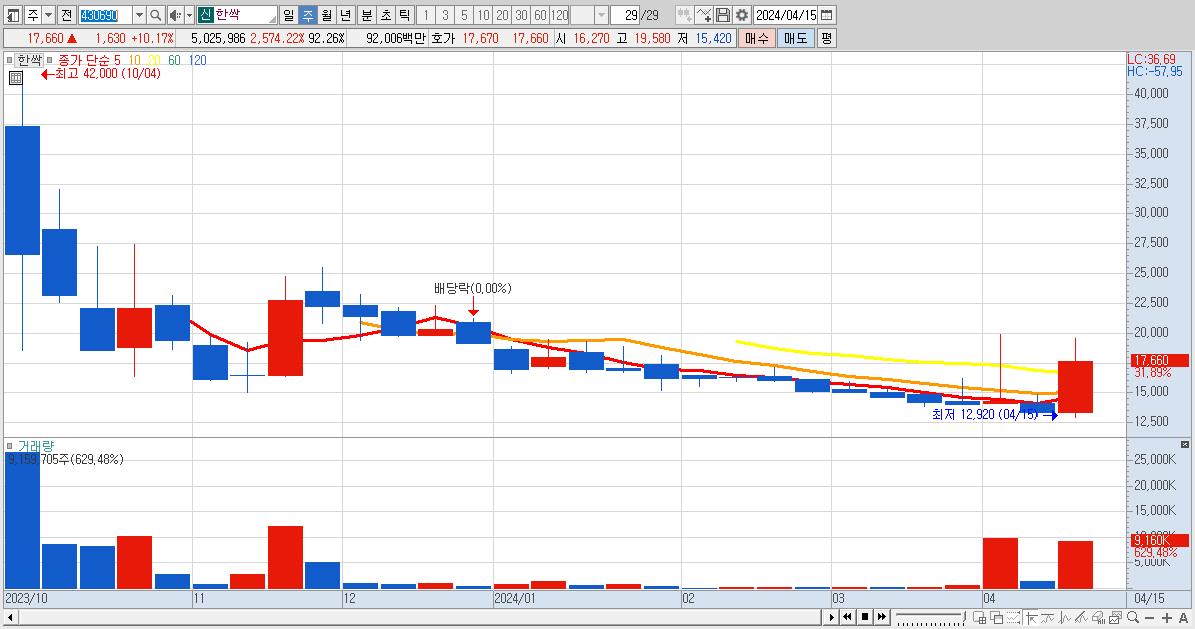Open the calendar date picker icon
The width and height of the screenshot is (1195, 629).
826,15
